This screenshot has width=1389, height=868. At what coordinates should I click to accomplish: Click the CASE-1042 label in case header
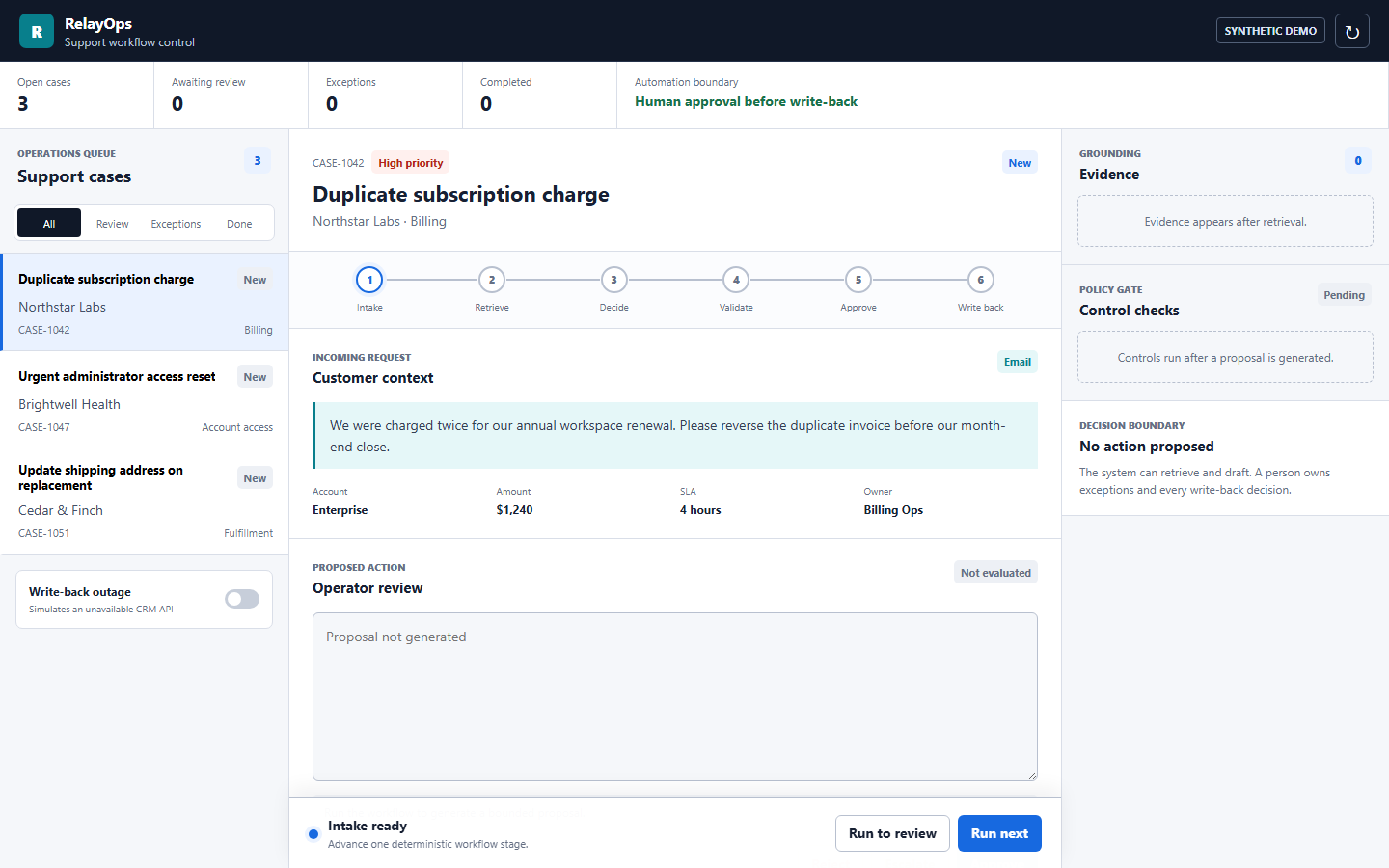click(x=339, y=163)
